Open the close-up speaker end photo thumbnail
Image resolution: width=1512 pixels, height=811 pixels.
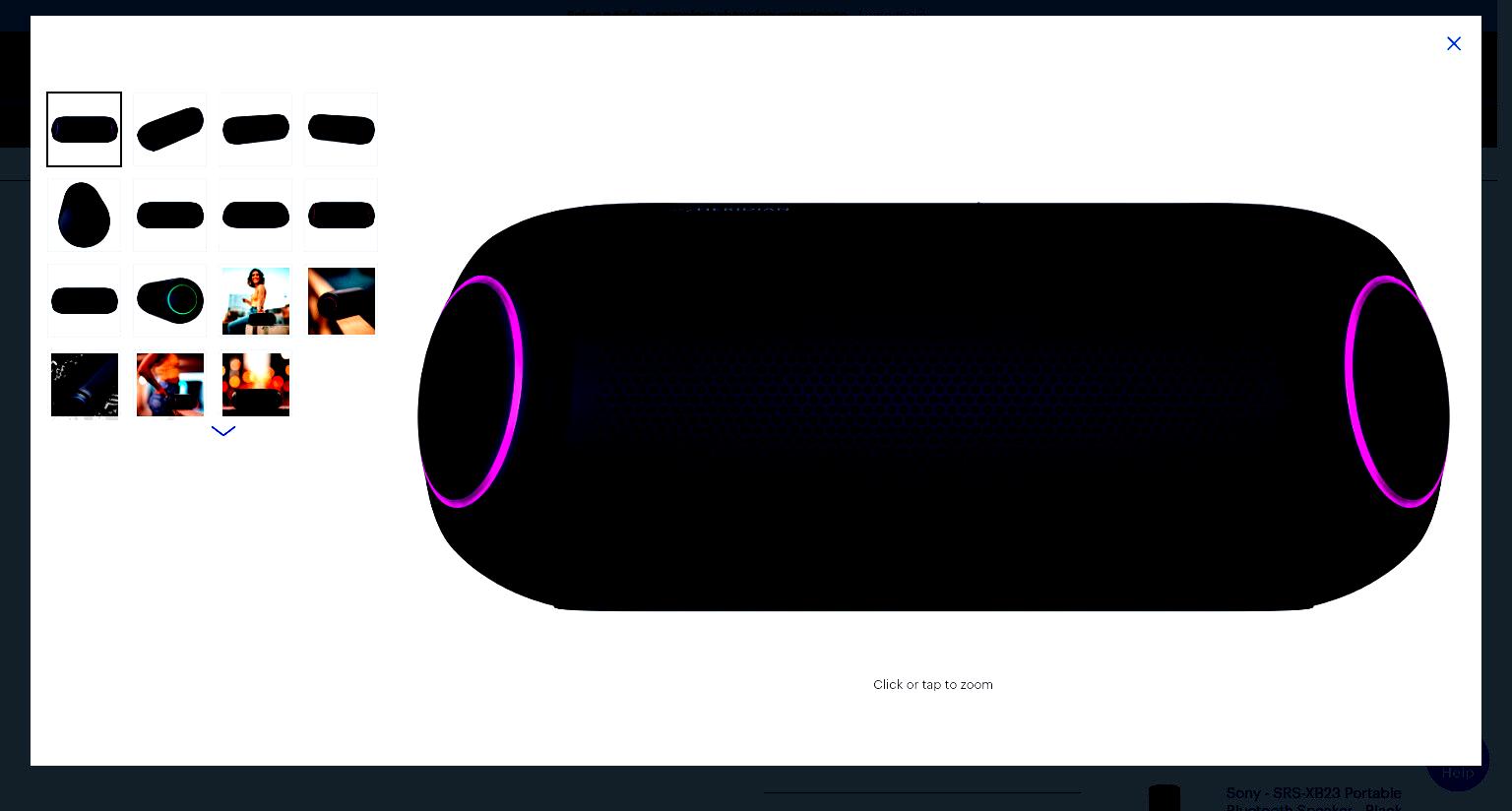coord(342,300)
